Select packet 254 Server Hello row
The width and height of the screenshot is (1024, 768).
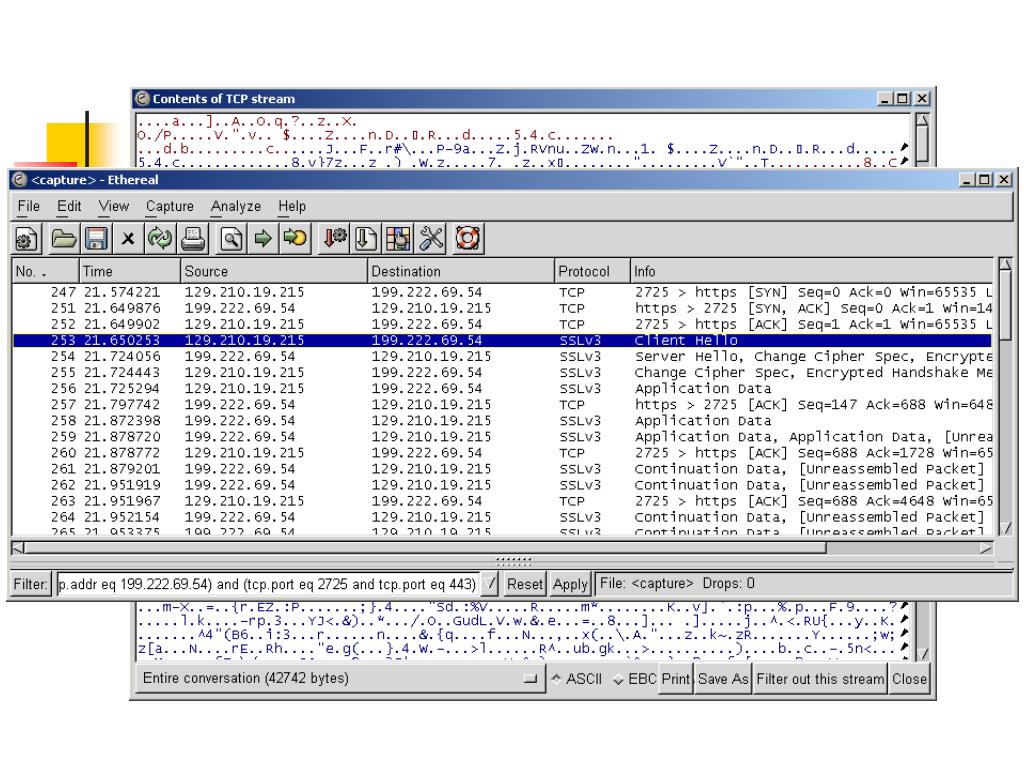(x=502, y=357)
